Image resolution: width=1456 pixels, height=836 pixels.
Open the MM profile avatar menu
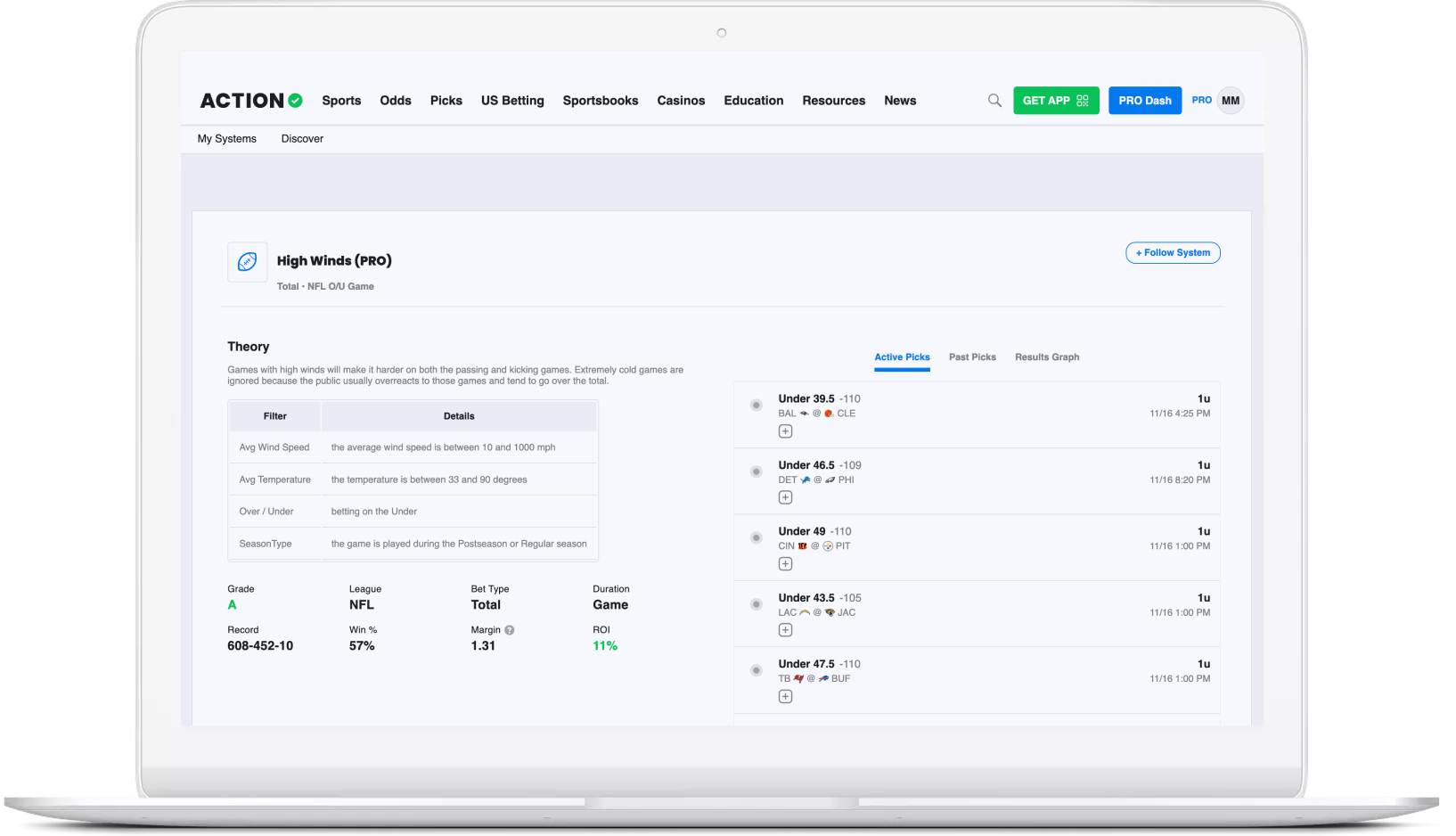click(1231, 100)
